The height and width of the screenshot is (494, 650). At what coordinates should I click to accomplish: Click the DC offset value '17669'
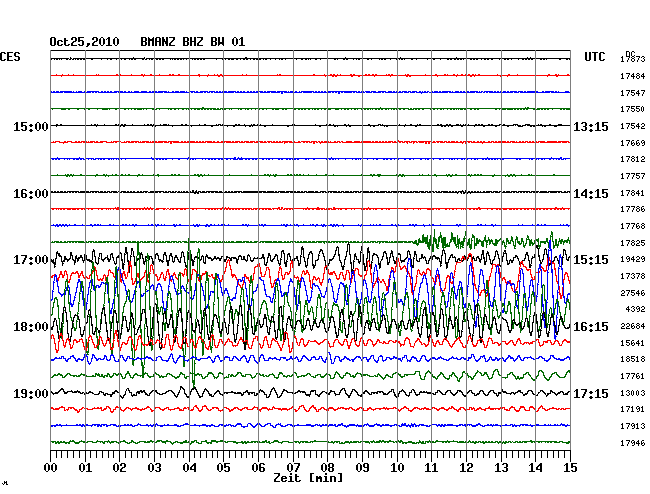633,143
